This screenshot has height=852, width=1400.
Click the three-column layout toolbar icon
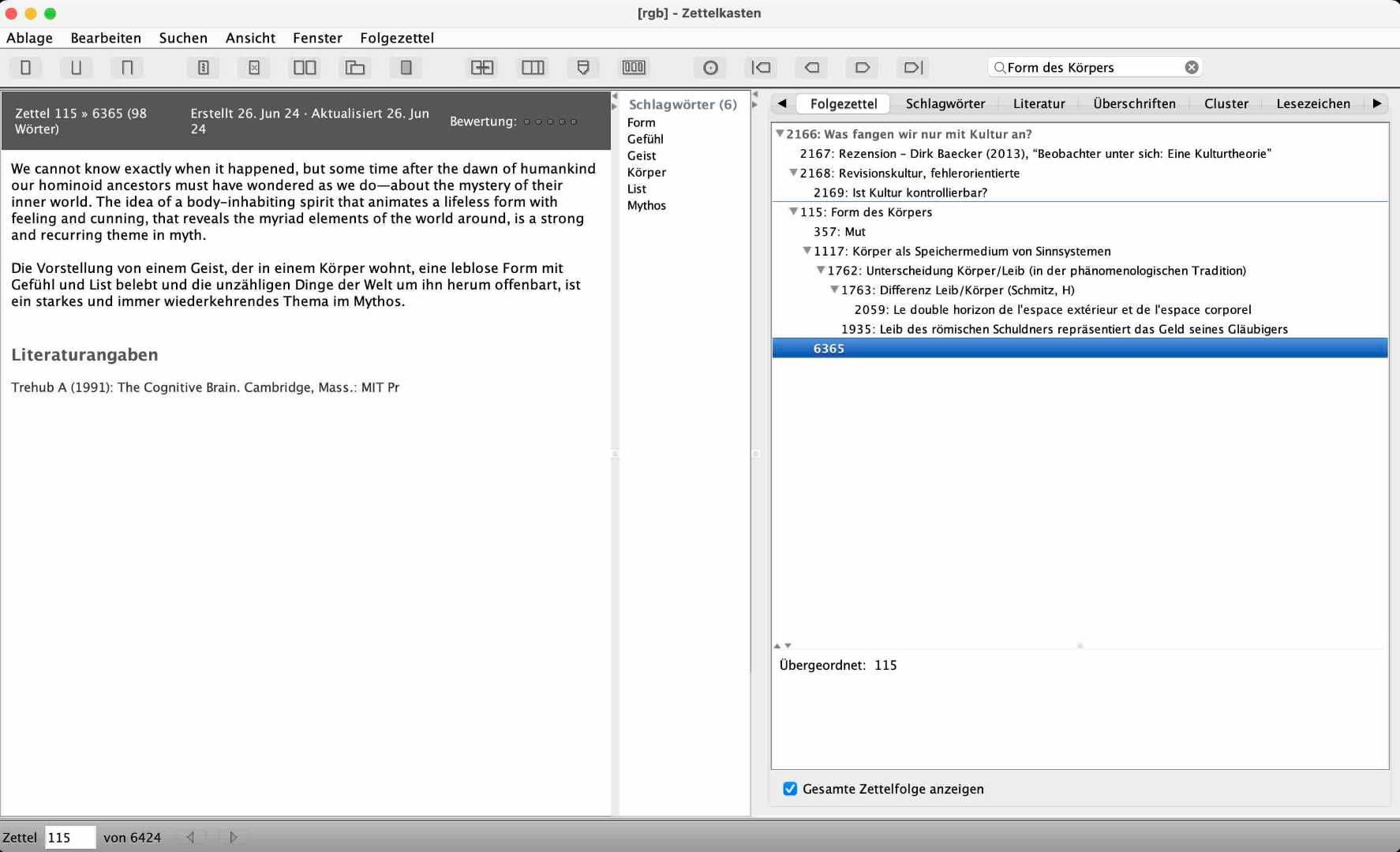(533, 68)
